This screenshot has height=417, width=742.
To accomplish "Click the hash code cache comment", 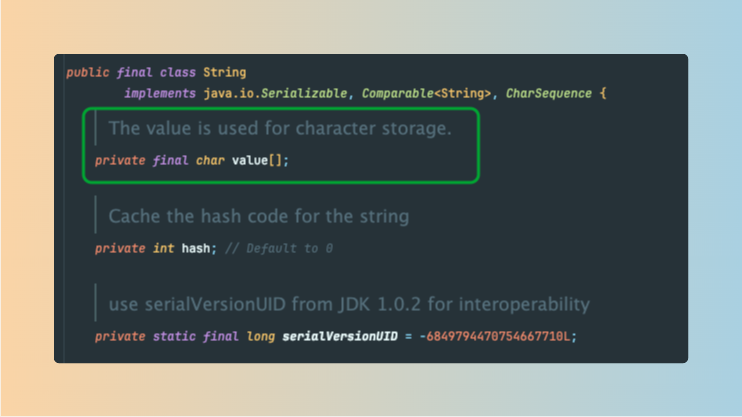I will pyautogui.click(x=258, y=216).
